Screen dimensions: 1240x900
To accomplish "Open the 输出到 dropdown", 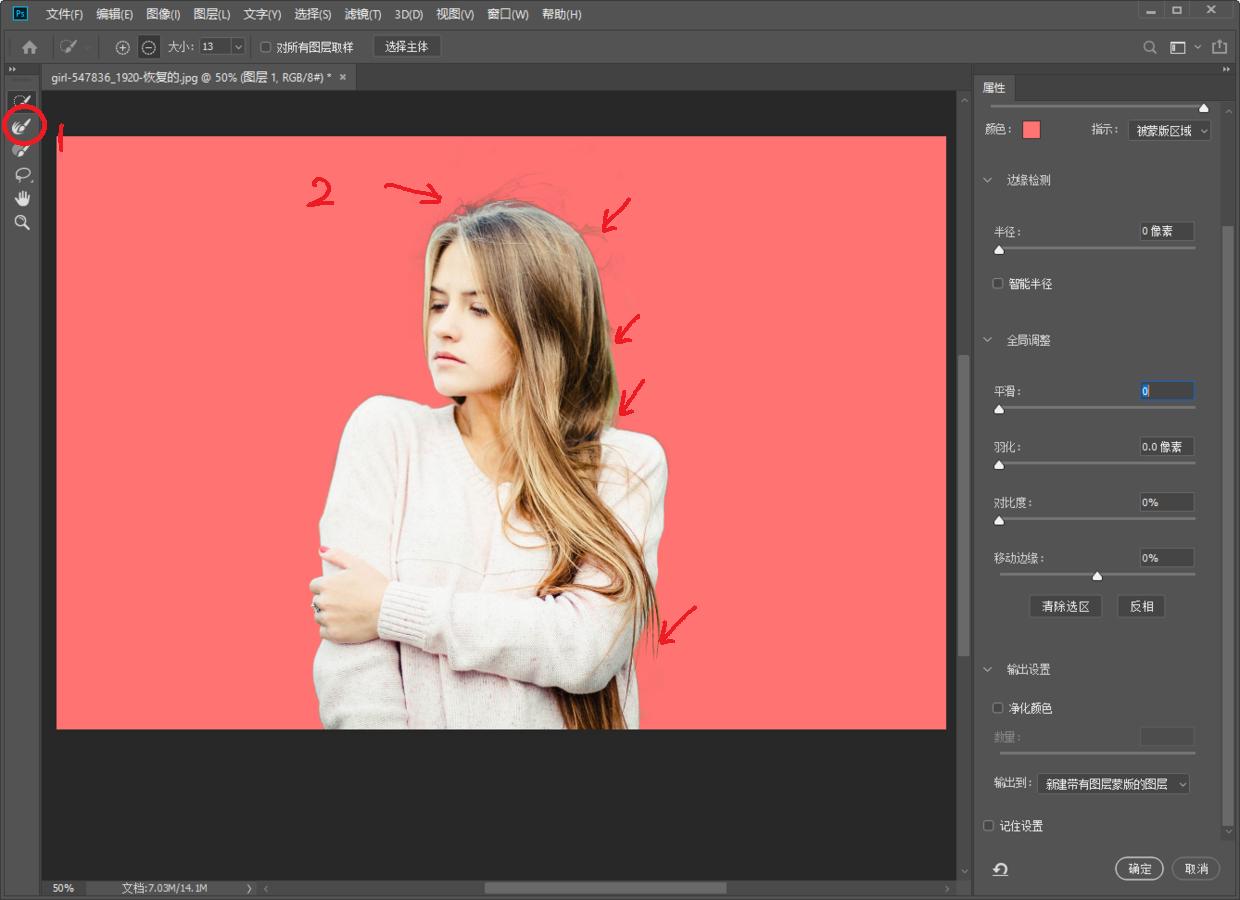I will pos(1113,784).
